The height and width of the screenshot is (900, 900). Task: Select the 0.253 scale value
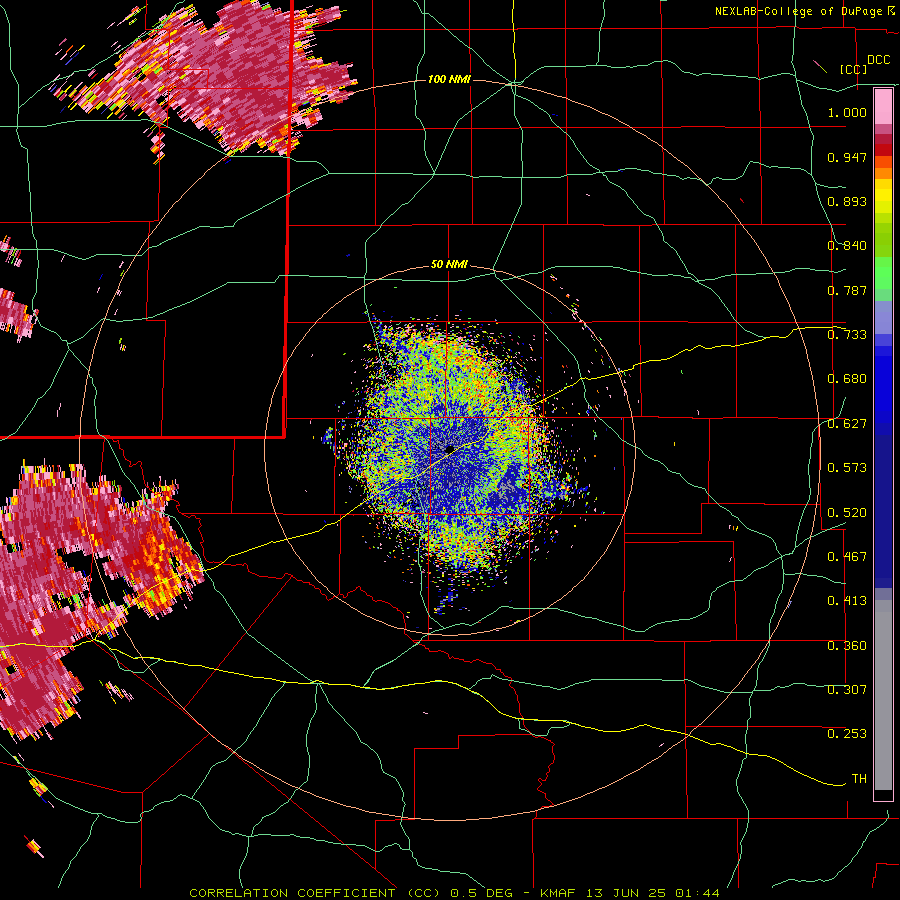tap(847, 734)
